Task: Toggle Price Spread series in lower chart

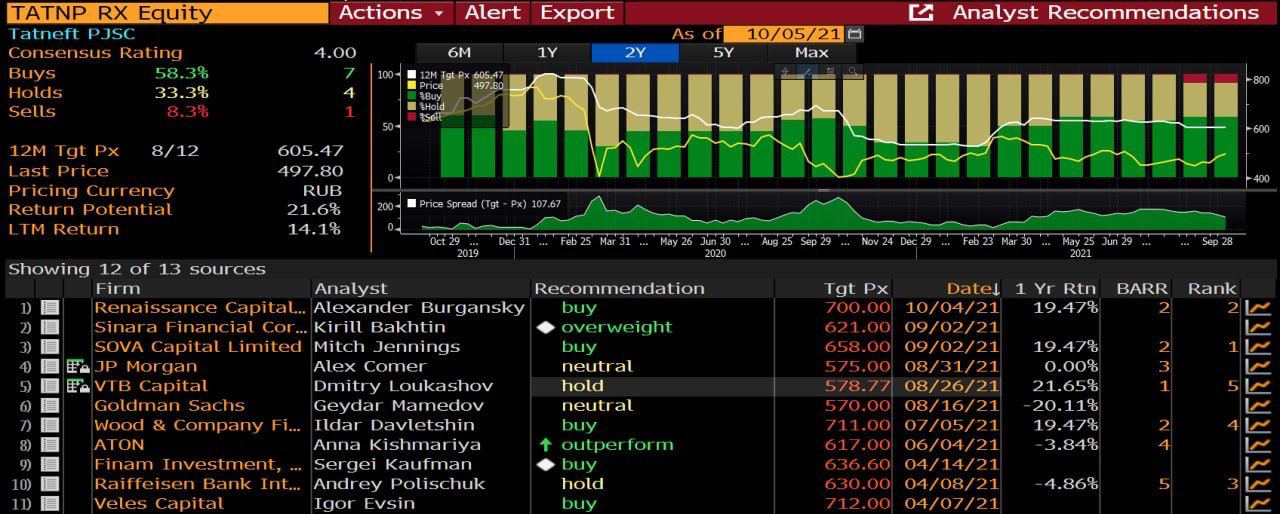Action: pos(484,204)
